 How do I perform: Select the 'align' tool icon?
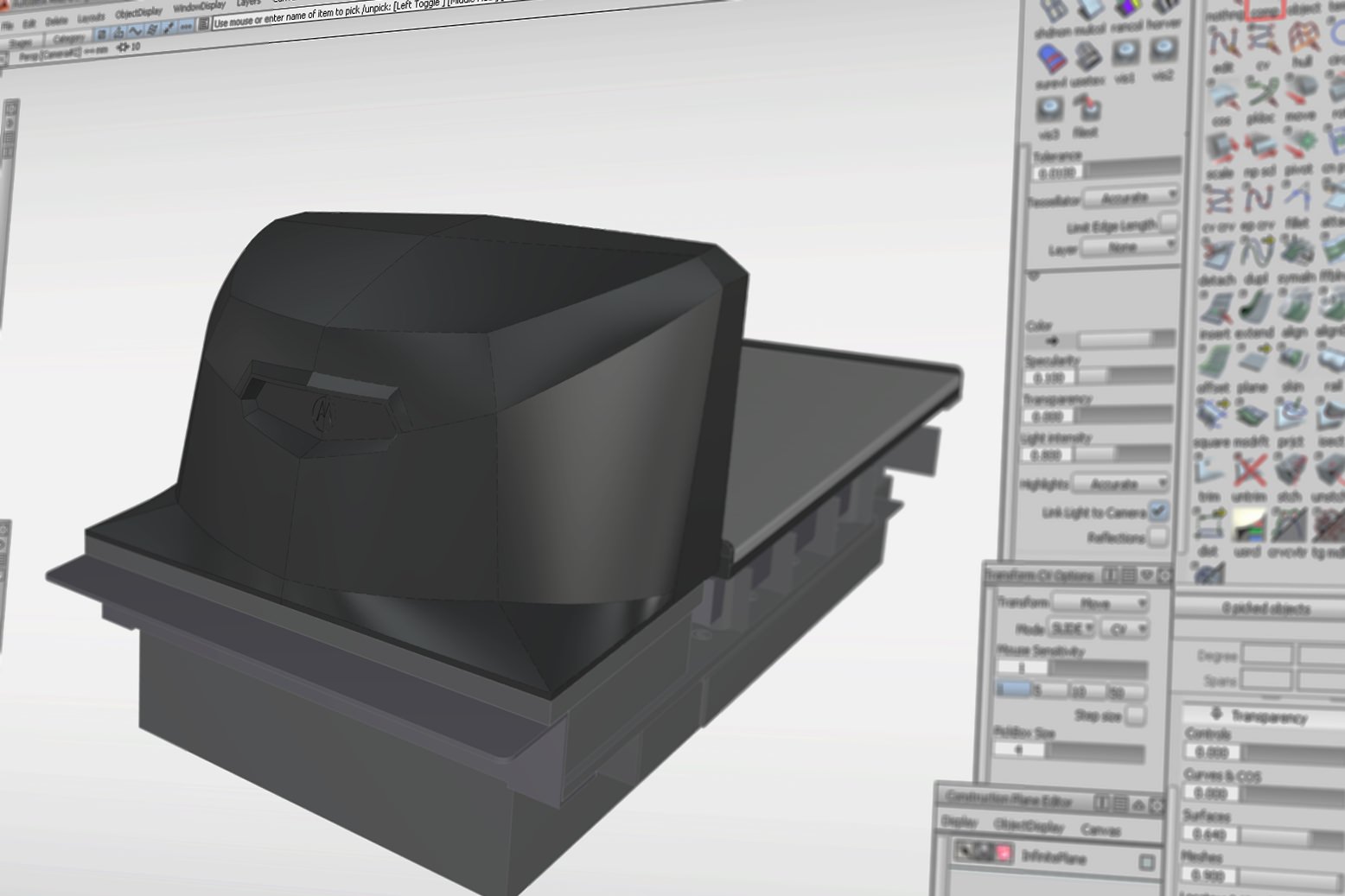click(1294, 307)
